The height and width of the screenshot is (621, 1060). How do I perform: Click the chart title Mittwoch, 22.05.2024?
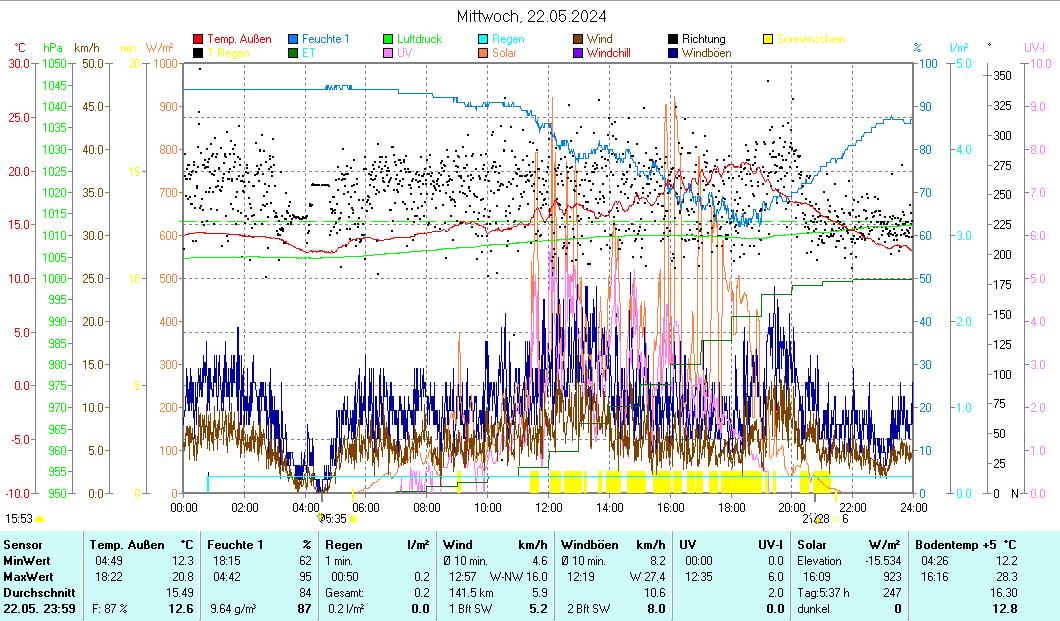click(x=531, y=16)
